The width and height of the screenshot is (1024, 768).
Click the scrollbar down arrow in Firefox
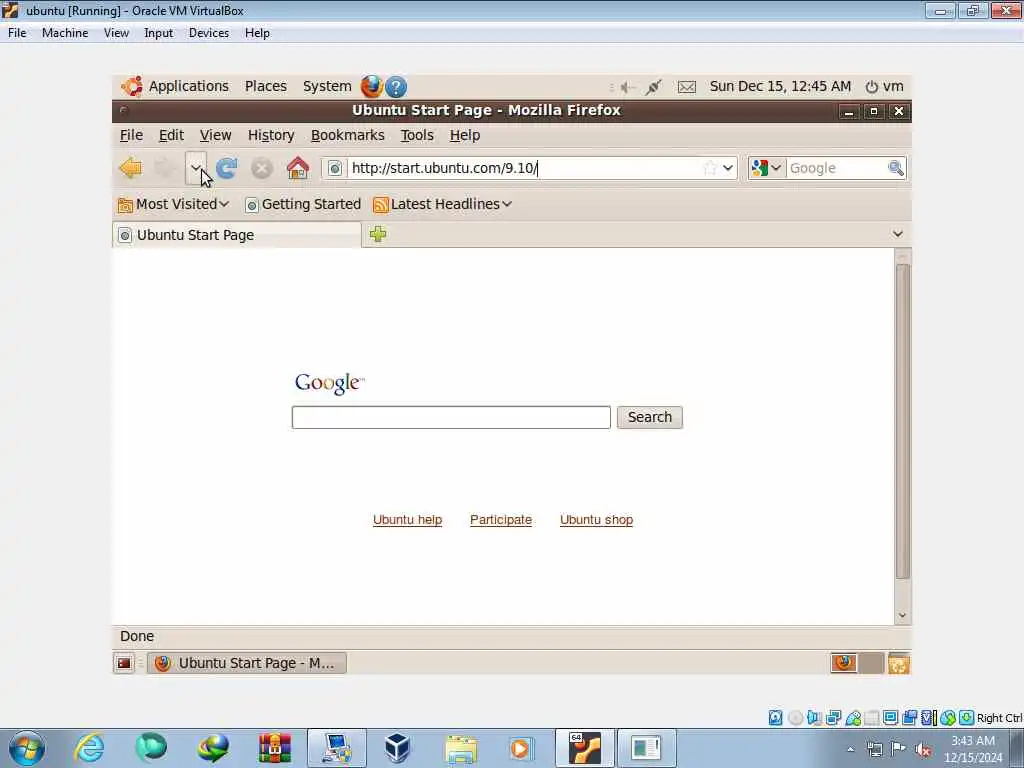903,615
